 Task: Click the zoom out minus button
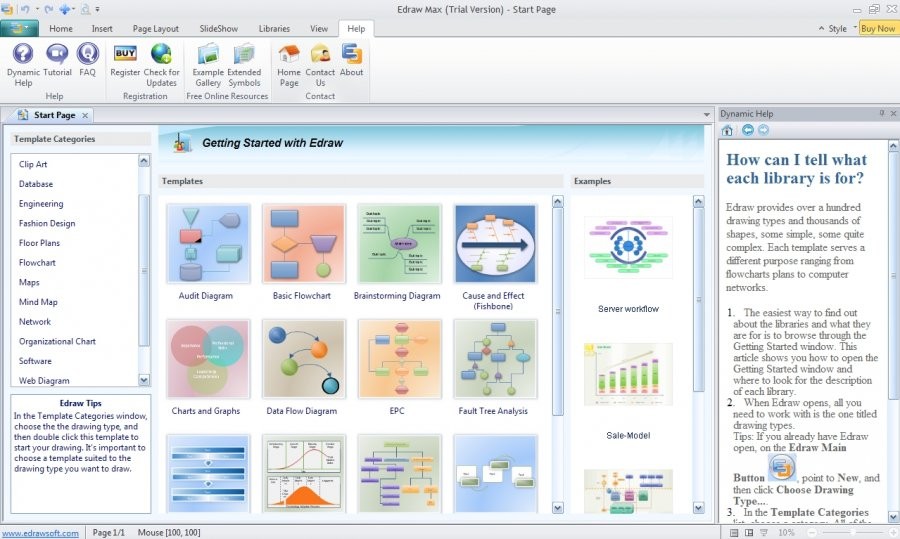click(x=812, y=532)
